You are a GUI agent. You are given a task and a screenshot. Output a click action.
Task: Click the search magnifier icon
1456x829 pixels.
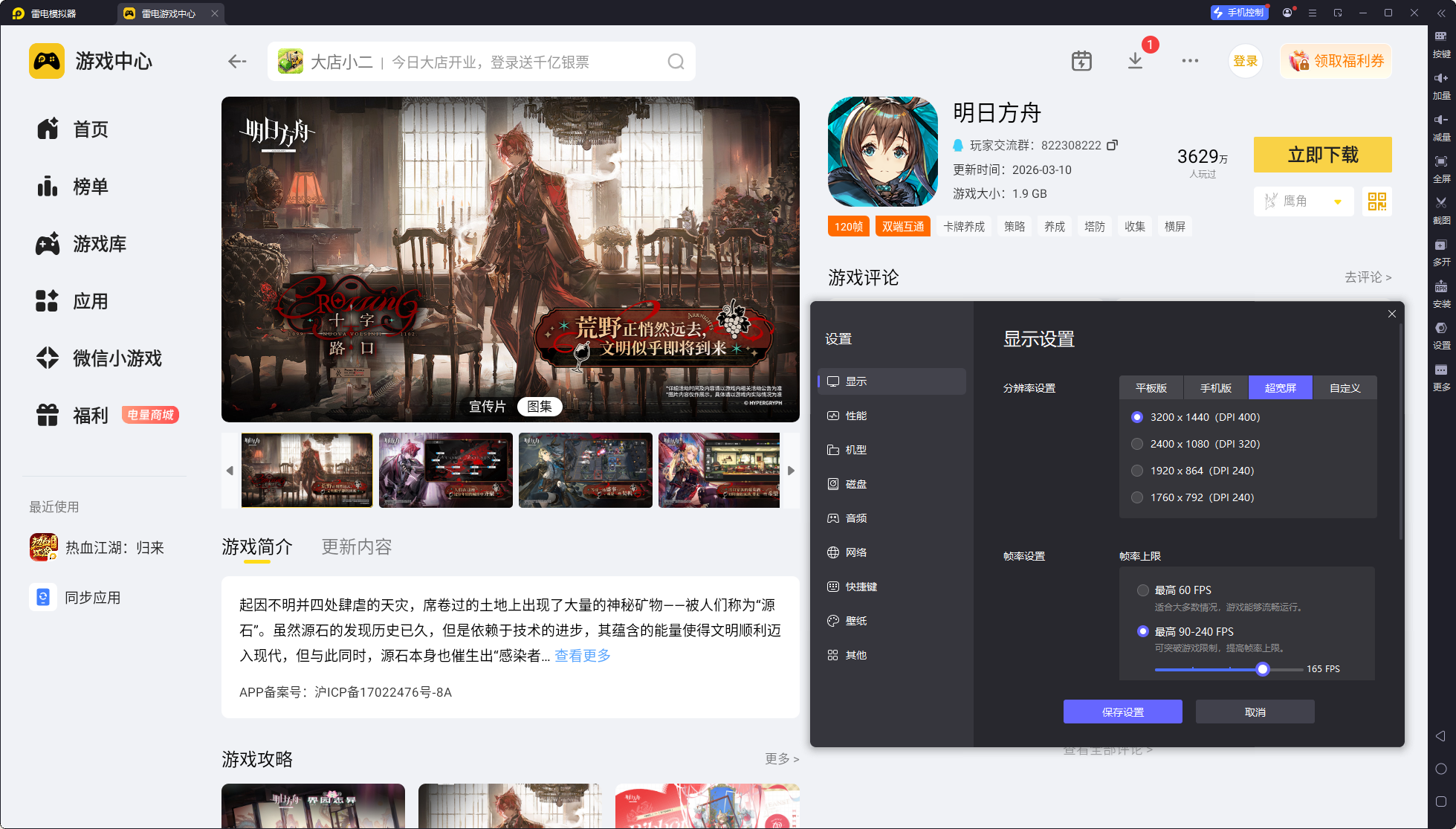pos(675,62)
